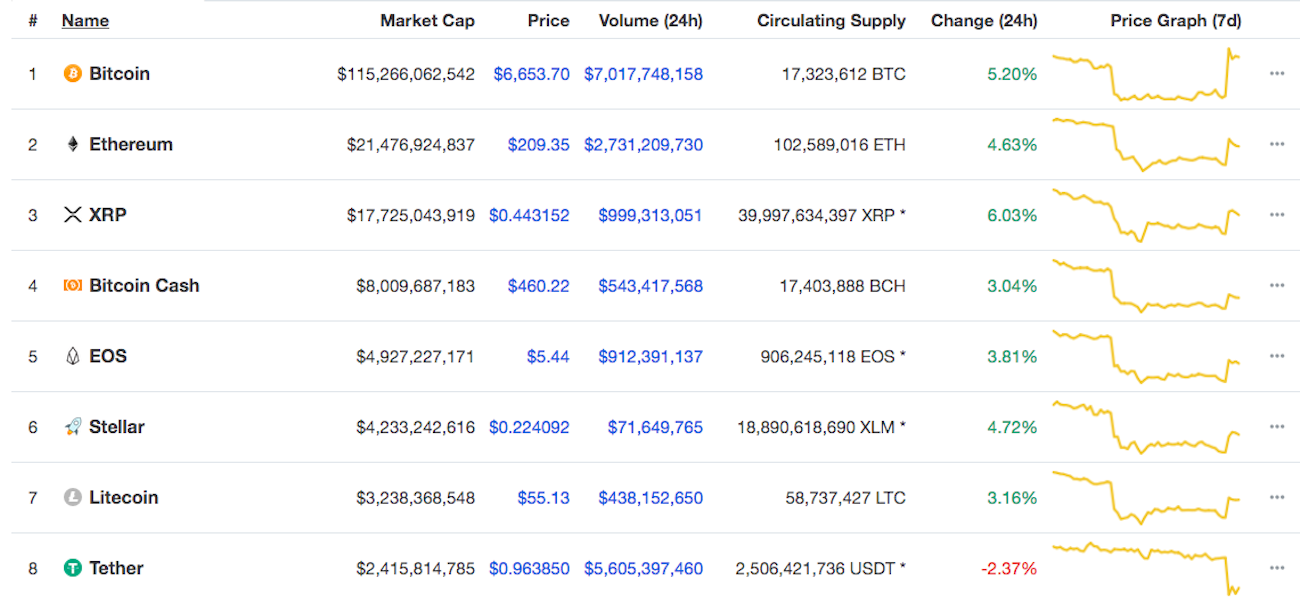
Task: Click the Ethereum diamond logo icon
Action: point(72,145)
